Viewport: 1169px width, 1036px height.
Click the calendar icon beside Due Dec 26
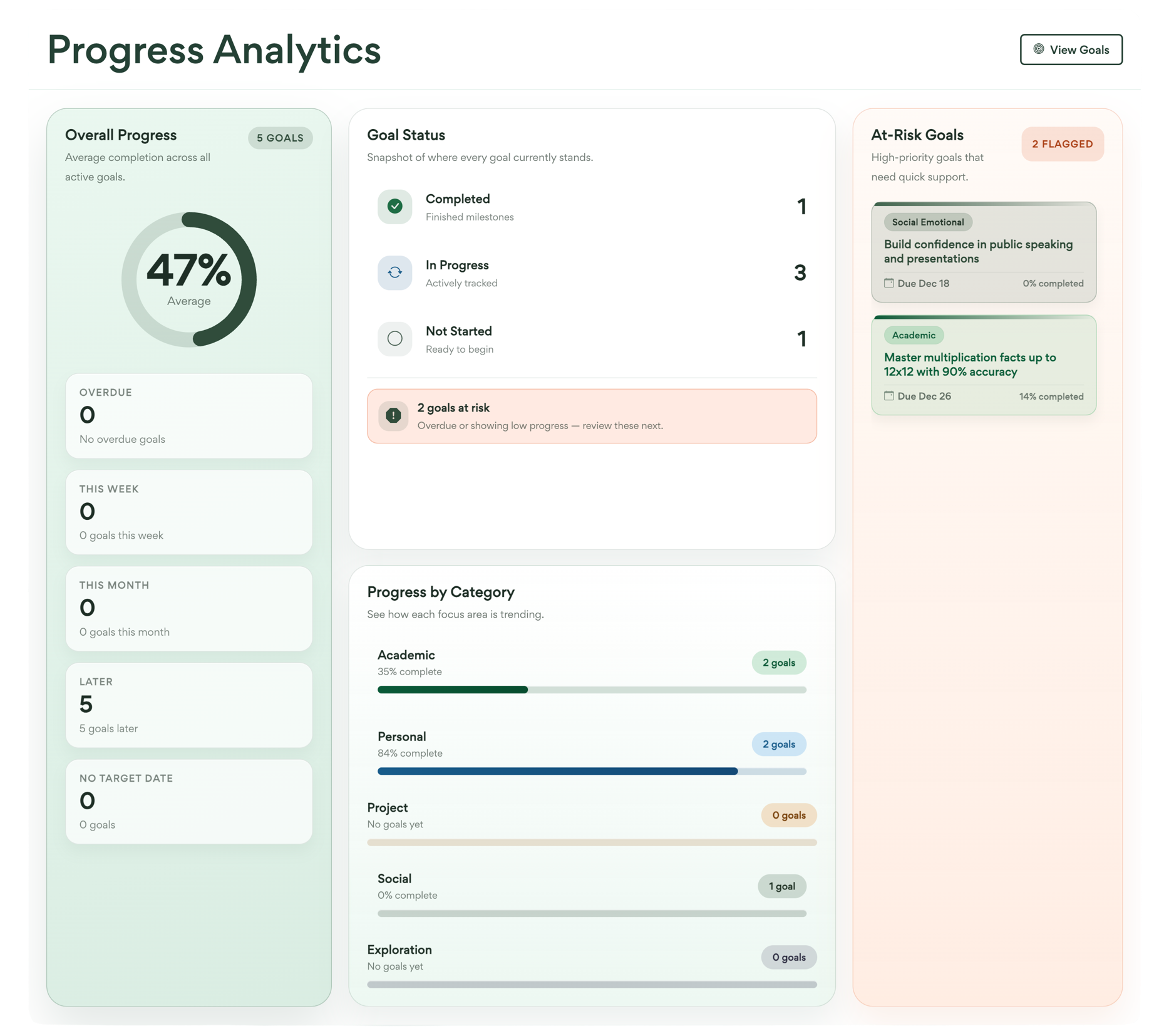point(888,396)
